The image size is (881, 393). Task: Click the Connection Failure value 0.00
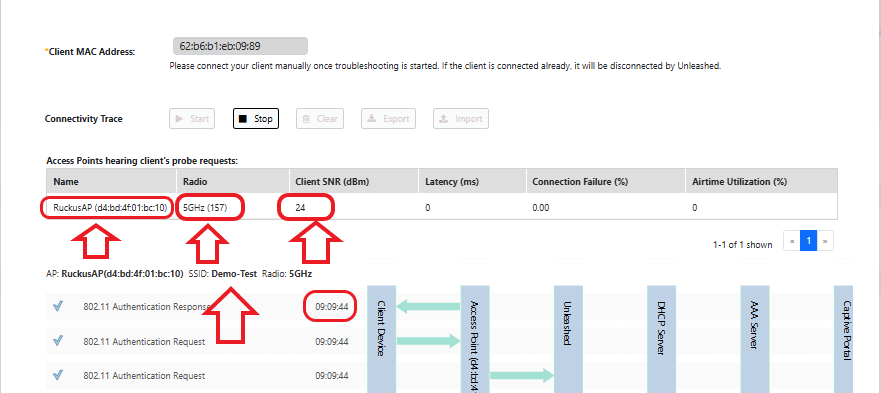tap(541, 207)
